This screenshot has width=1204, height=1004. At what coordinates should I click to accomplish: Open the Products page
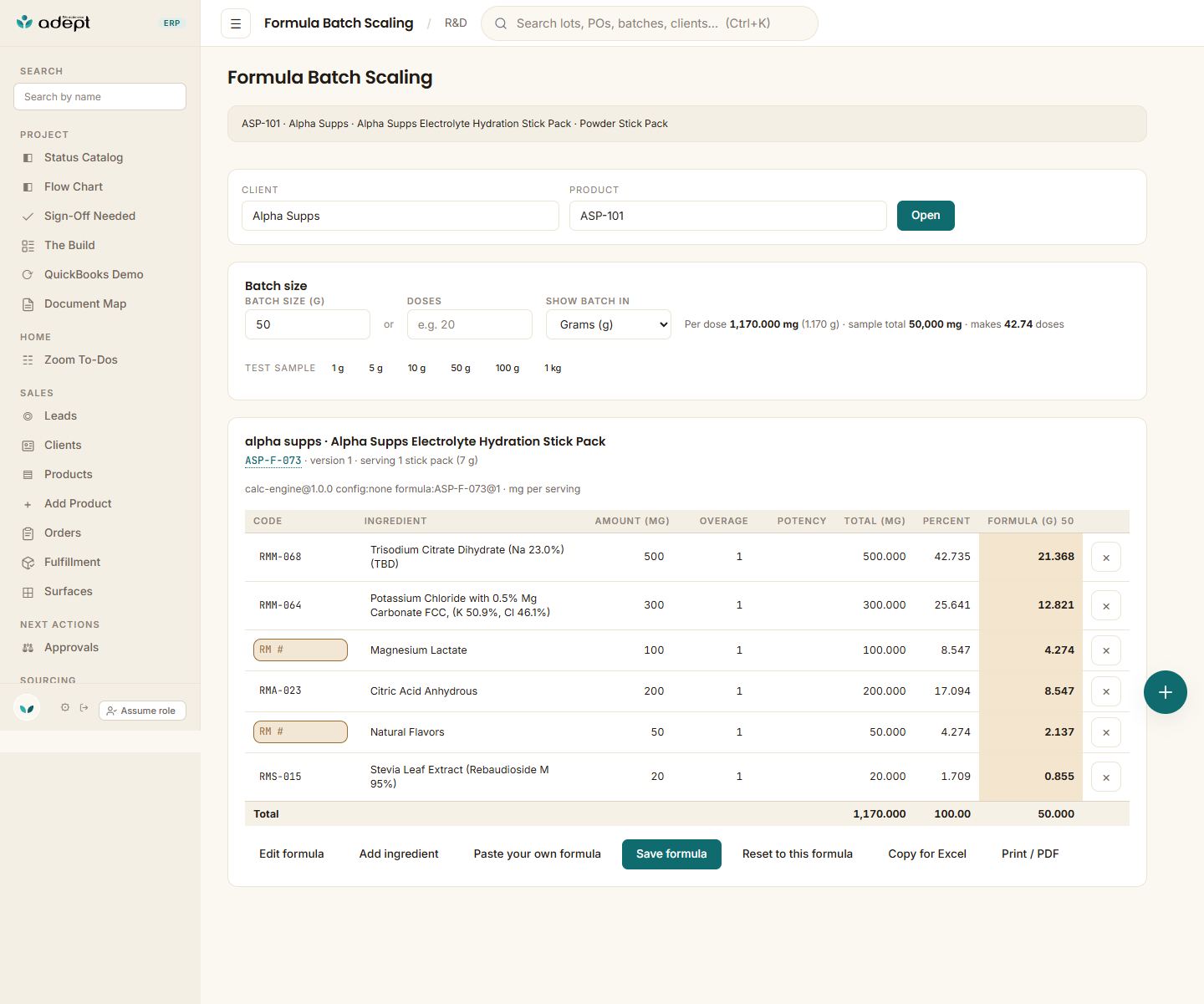click(69, 474)
